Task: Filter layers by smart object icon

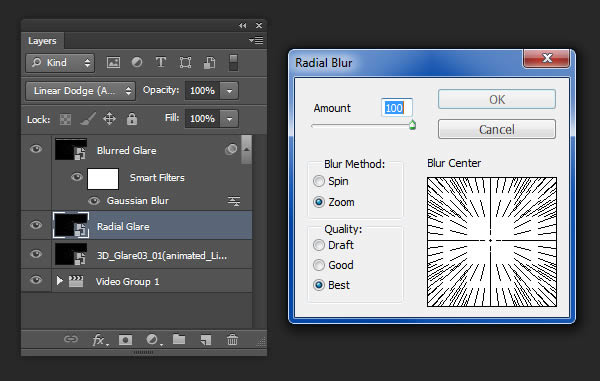Action: 209,62
